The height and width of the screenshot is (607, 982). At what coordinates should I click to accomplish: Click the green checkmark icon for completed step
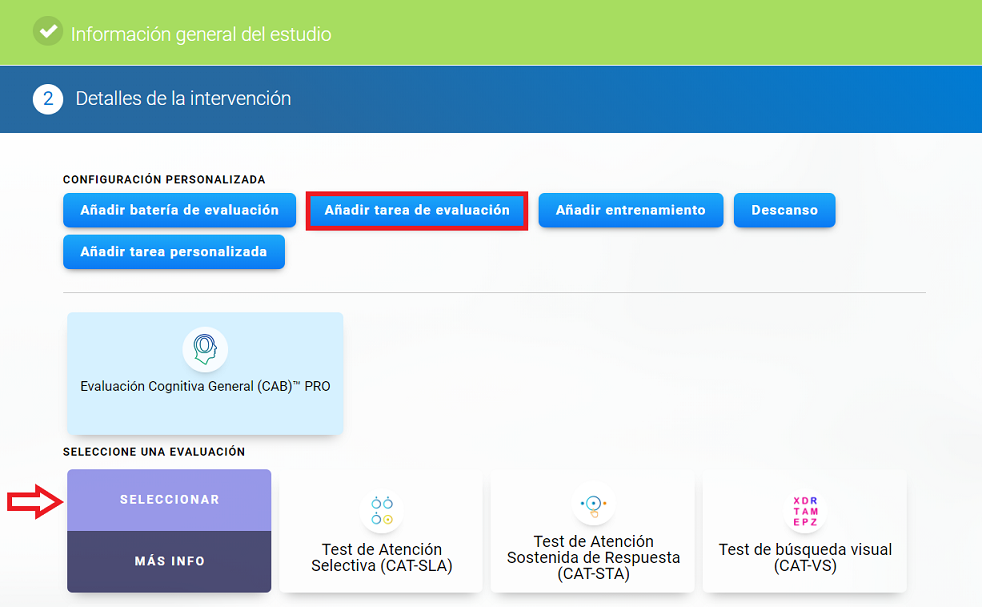click(47, 32)
